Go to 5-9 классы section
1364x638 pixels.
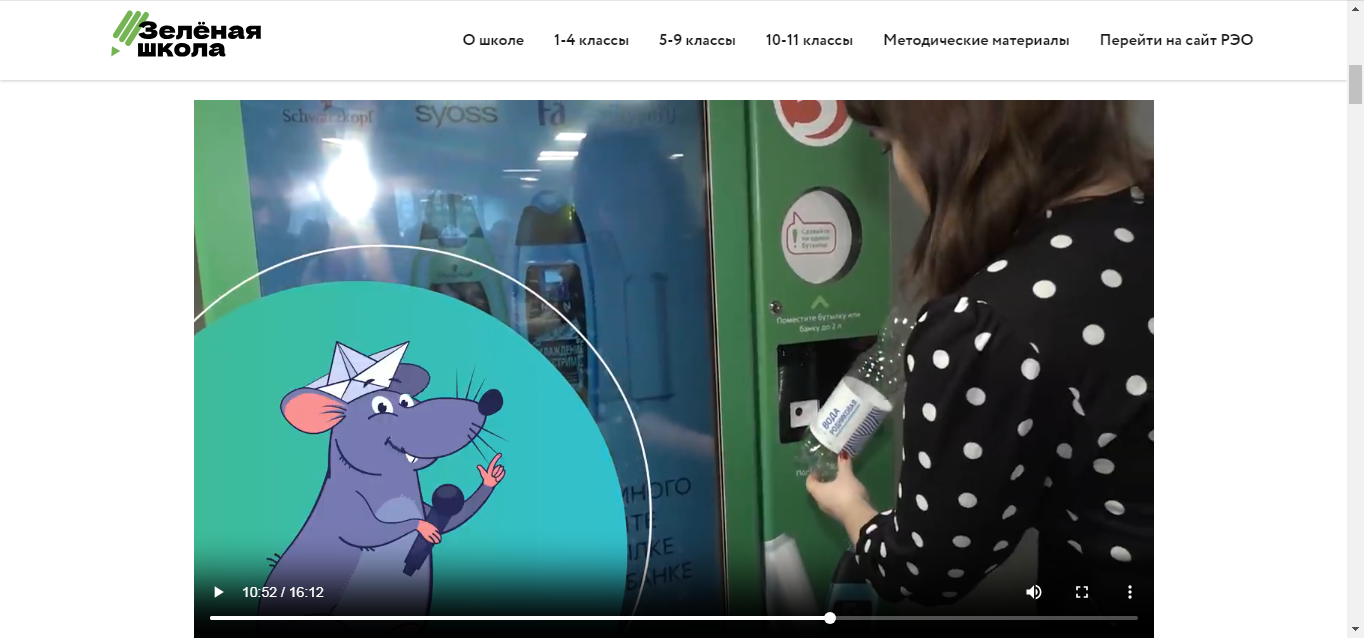[x=697, y=40]
